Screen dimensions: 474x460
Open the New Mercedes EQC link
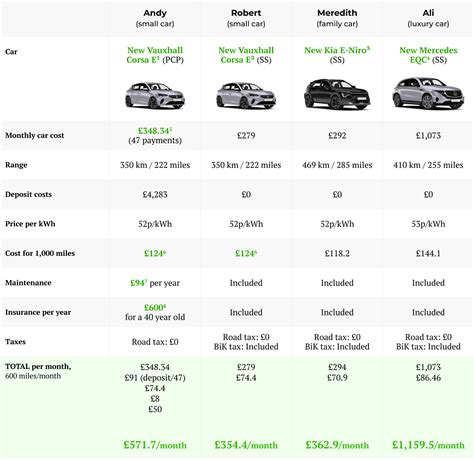tap(428, 55)
